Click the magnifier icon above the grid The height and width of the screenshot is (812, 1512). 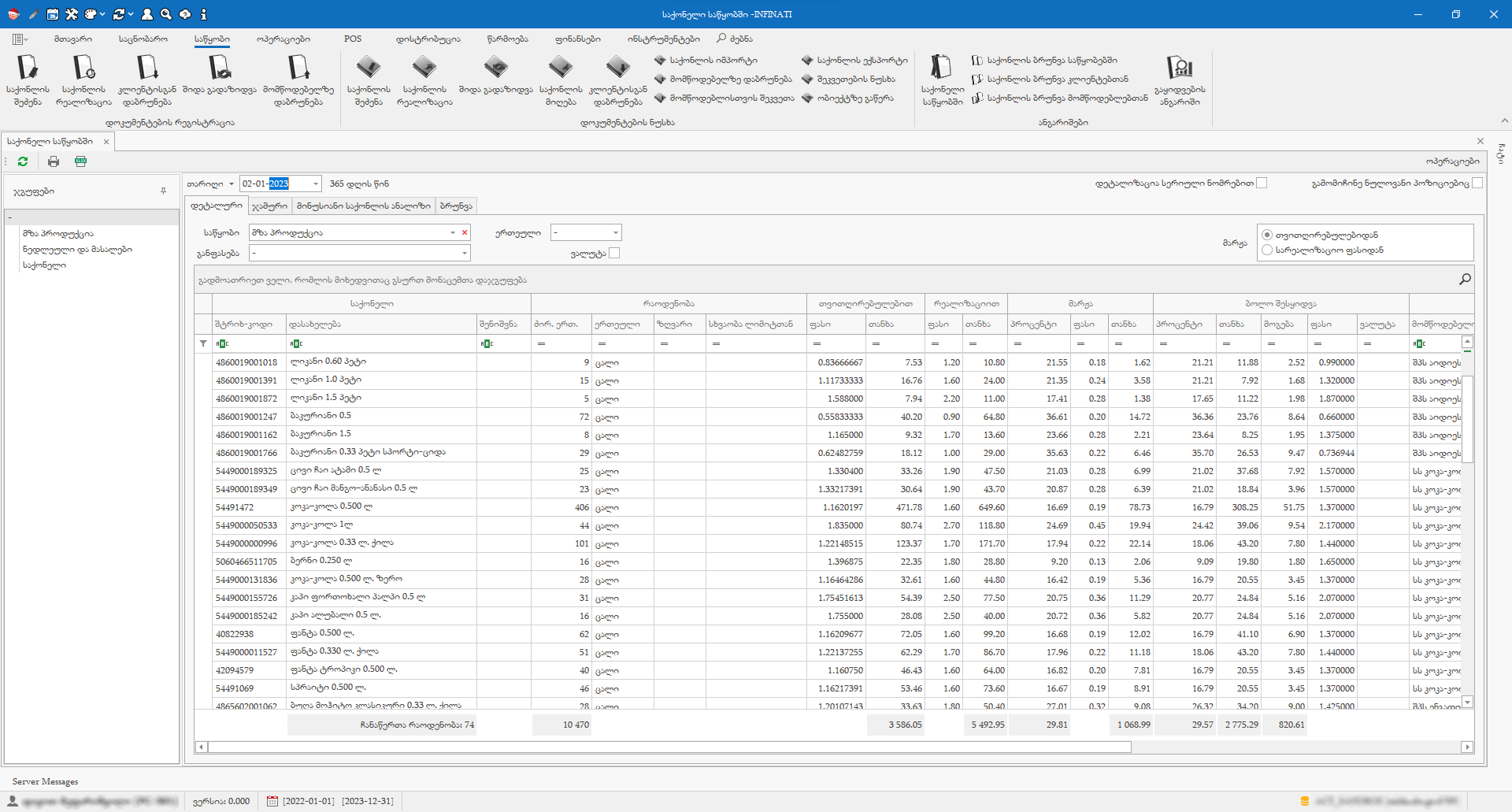[1465, 280]
